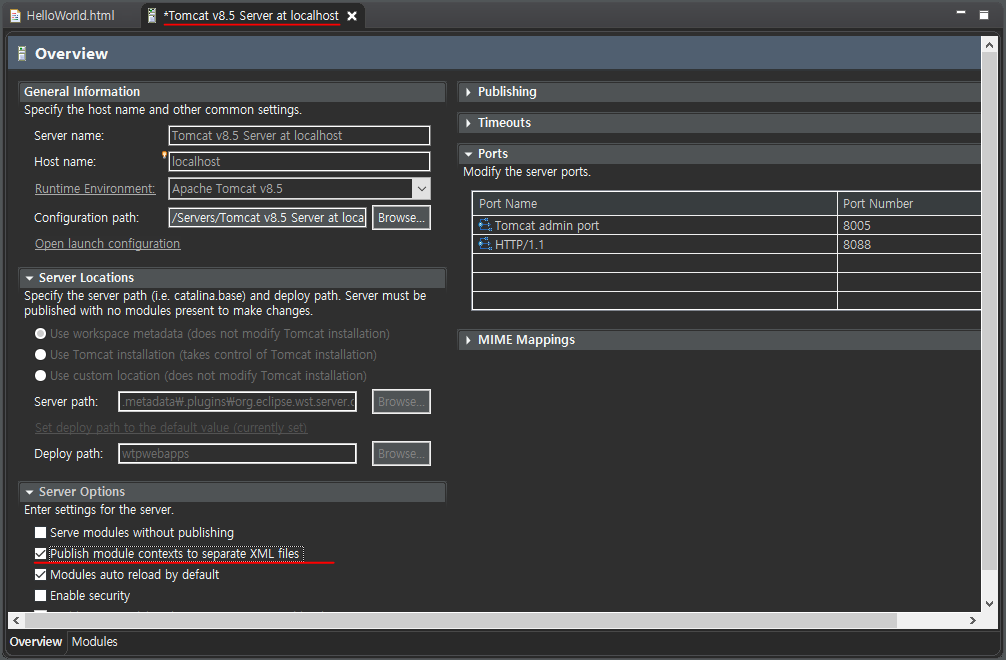Click the server icon beside Overview heading
The height and width of the screenshot is (660, 1006).
coord(22,54)
